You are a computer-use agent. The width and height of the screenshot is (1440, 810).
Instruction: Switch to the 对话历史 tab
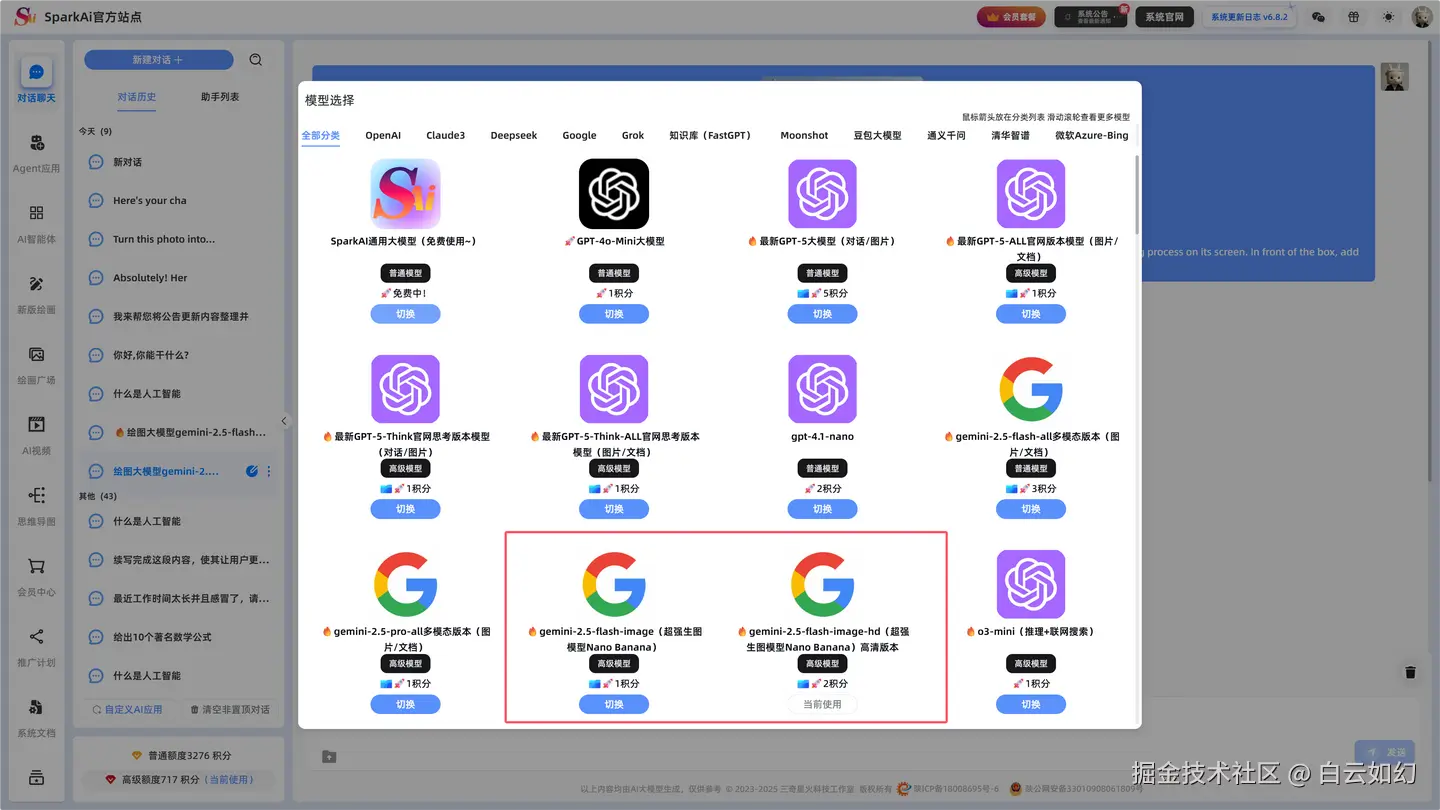click(x=137, y=97)
